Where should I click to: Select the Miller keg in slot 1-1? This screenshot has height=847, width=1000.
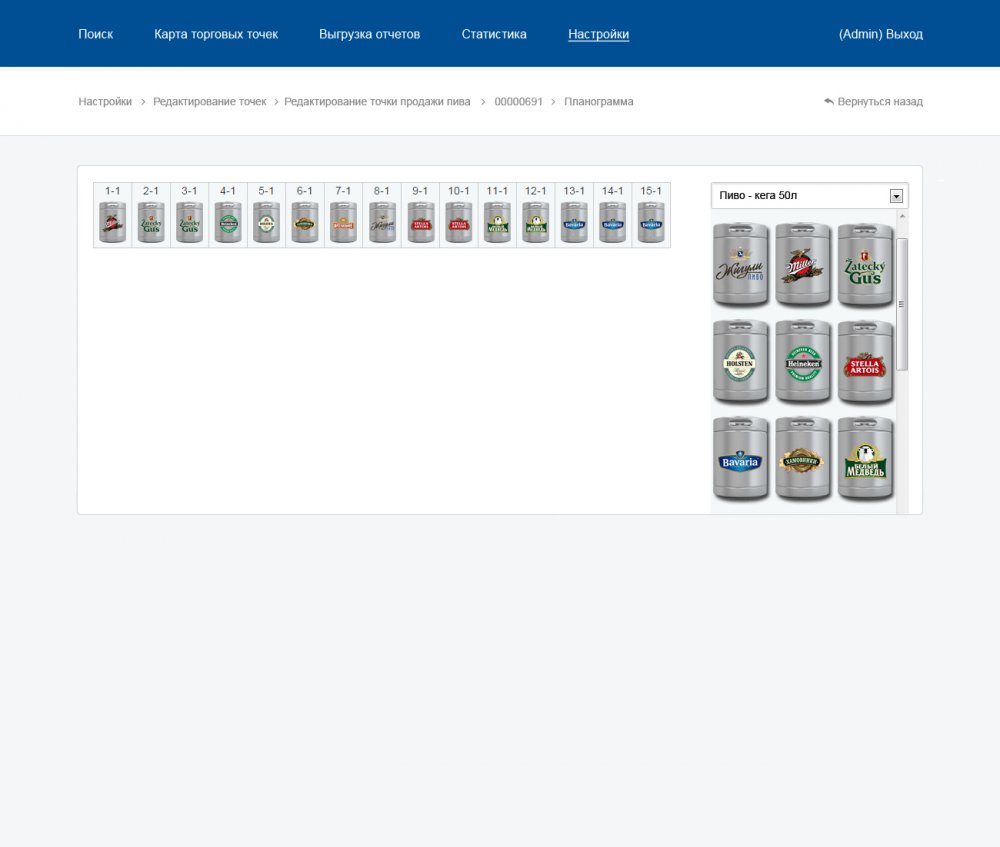coord(113,222)
